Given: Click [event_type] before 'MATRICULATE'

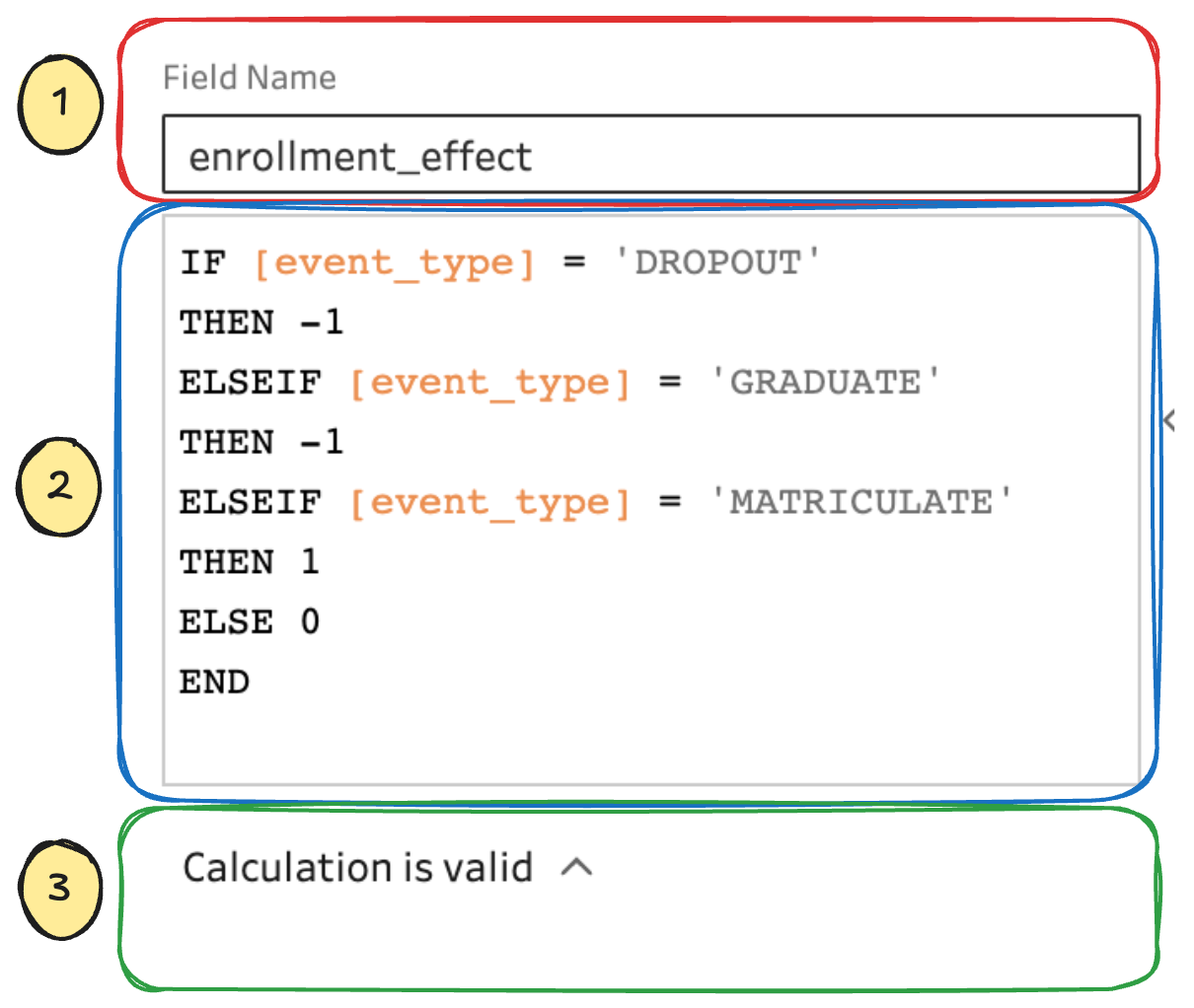Looking at the screenshot, I should tap(489, 502).
